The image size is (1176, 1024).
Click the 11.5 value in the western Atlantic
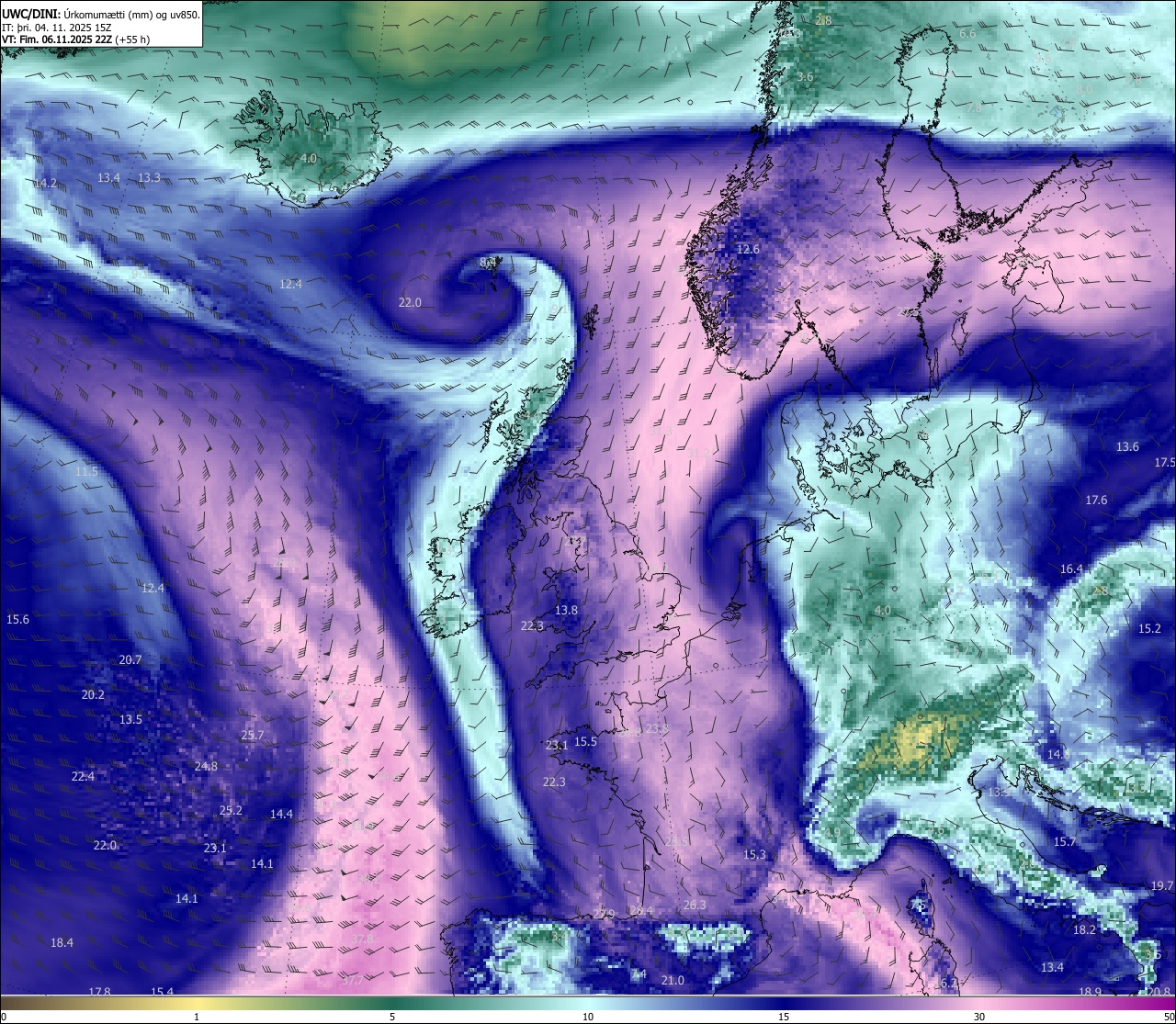pyautogui.click(x=86, y=472)
